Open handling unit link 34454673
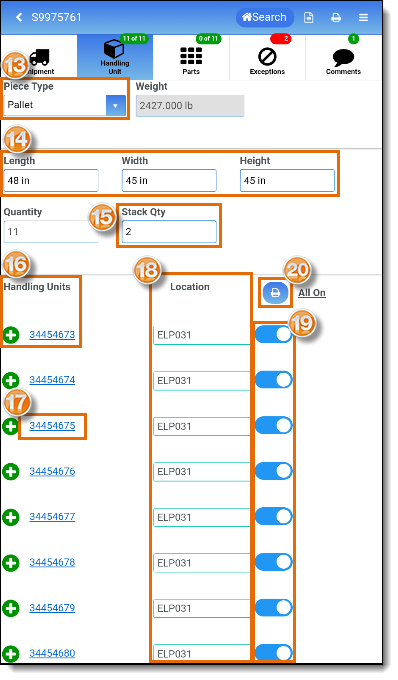Screen dimensions: 398x680 [x=52, y=334]
